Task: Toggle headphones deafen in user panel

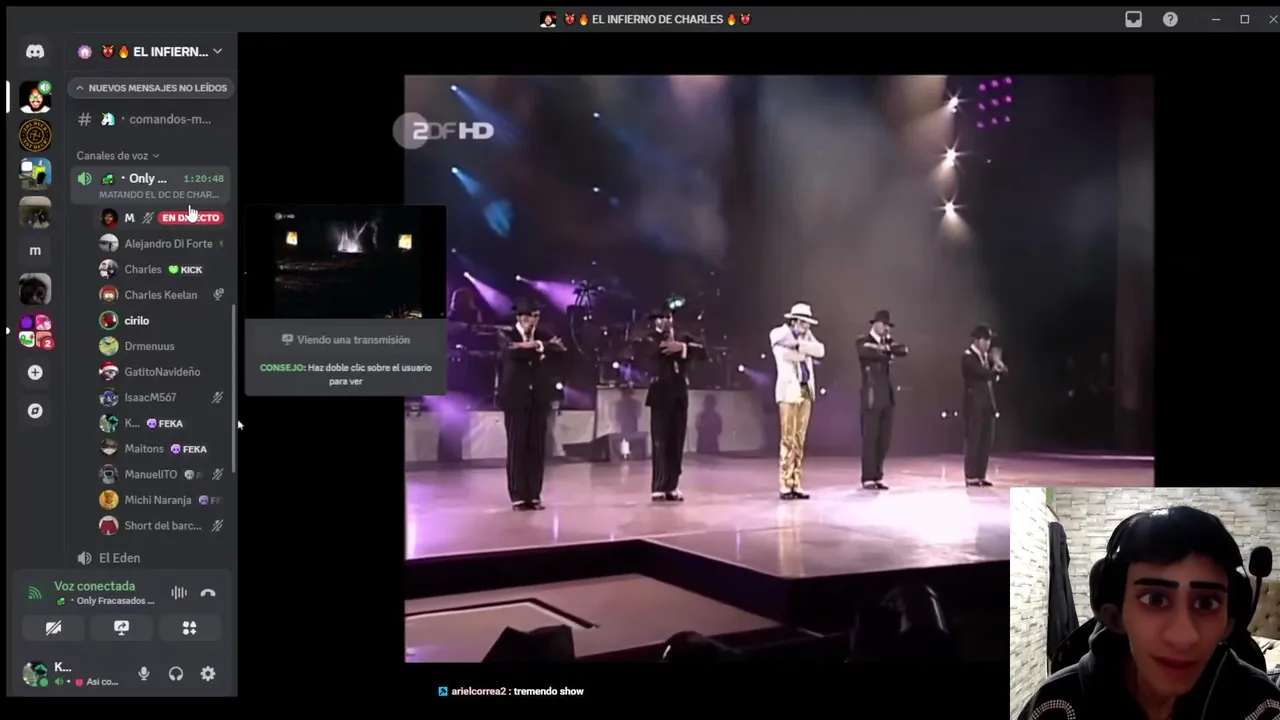Action: [176, 674]
